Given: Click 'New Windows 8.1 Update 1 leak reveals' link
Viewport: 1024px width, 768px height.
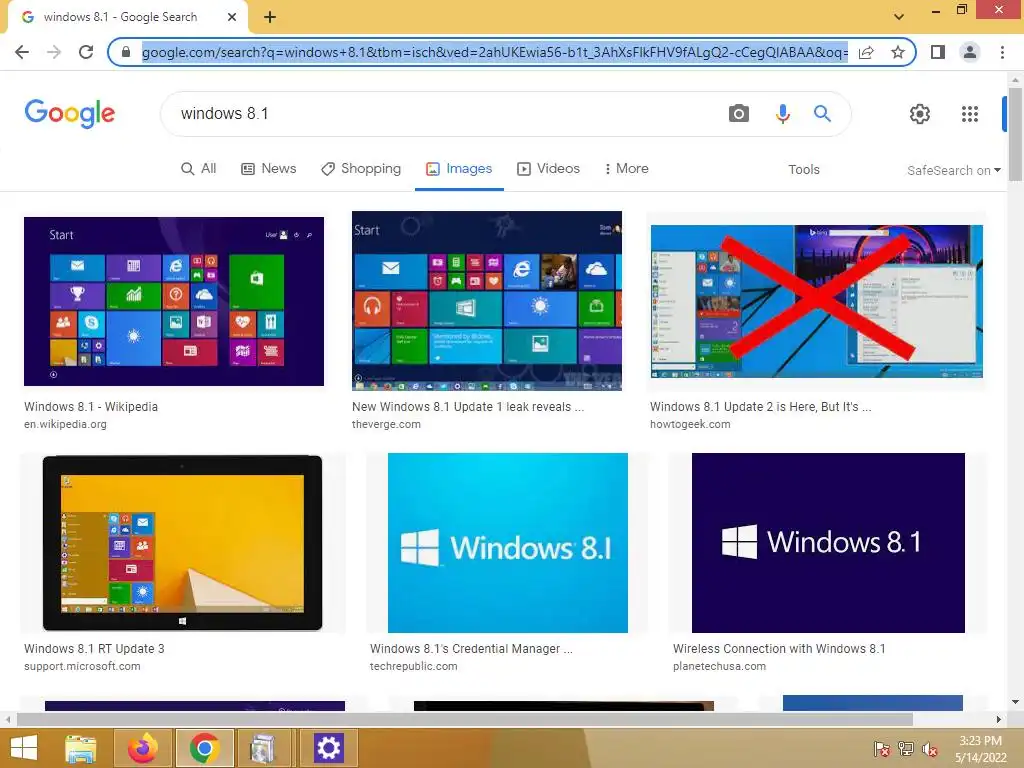Looking at the screenshot, I should tap(468, 406).
